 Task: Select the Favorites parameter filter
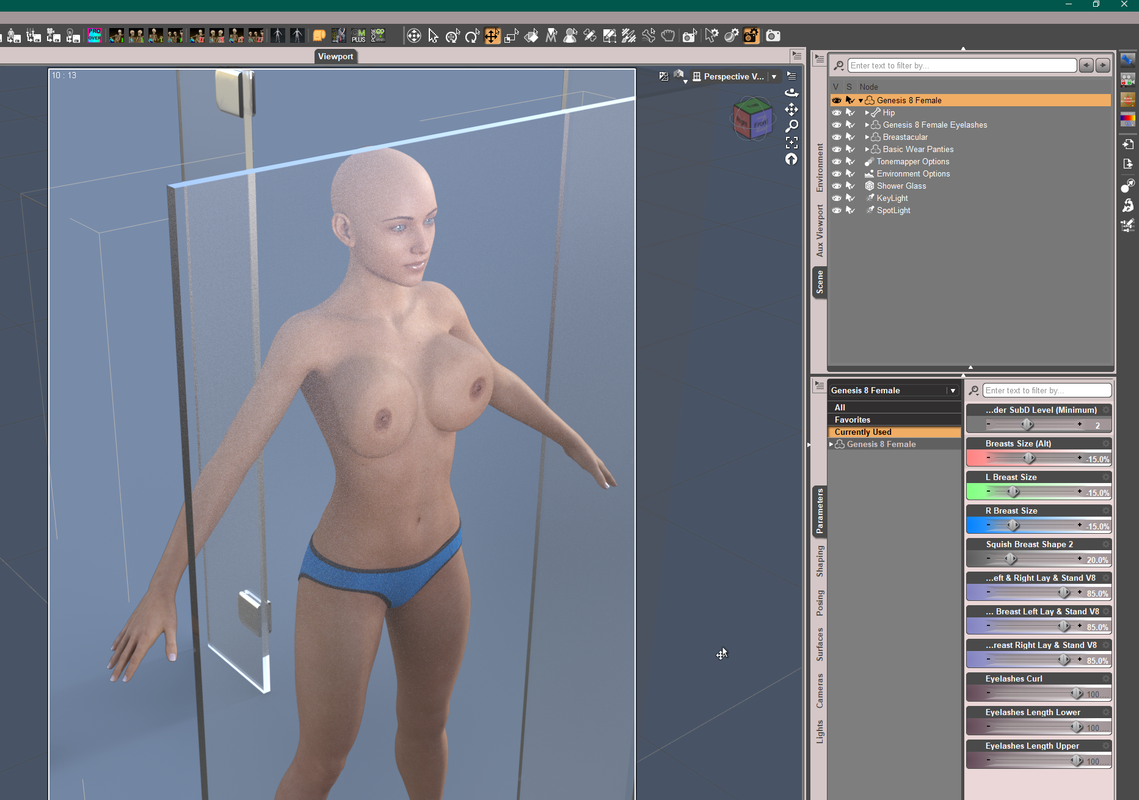(894, 420)
